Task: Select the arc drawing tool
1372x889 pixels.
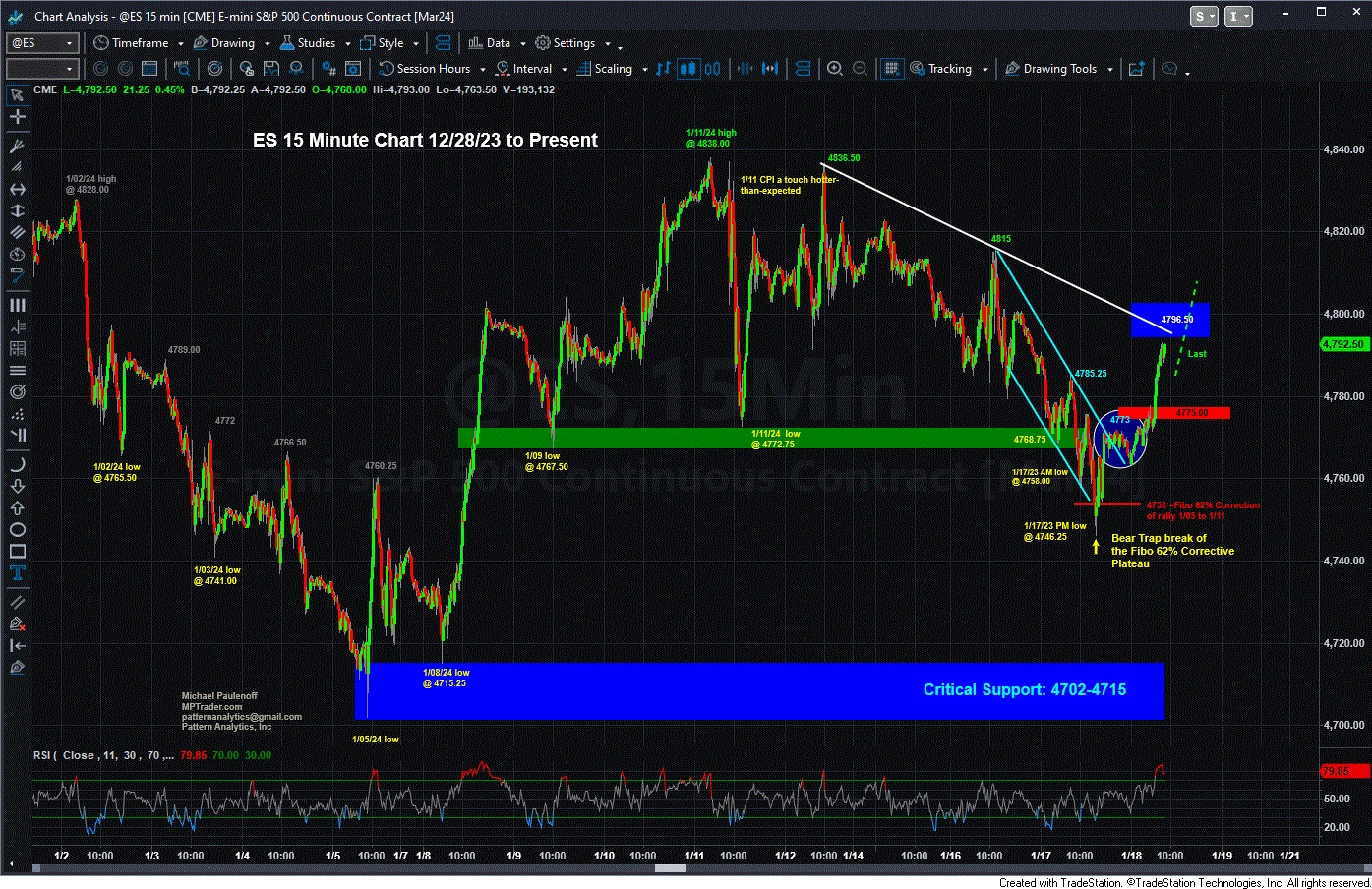Action: coord(17,464)
